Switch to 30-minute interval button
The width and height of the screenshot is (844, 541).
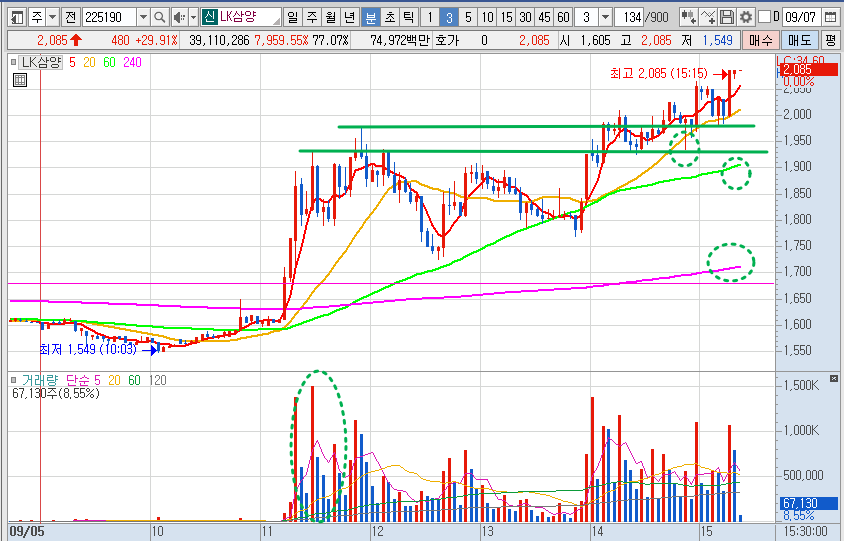point(525,18)
